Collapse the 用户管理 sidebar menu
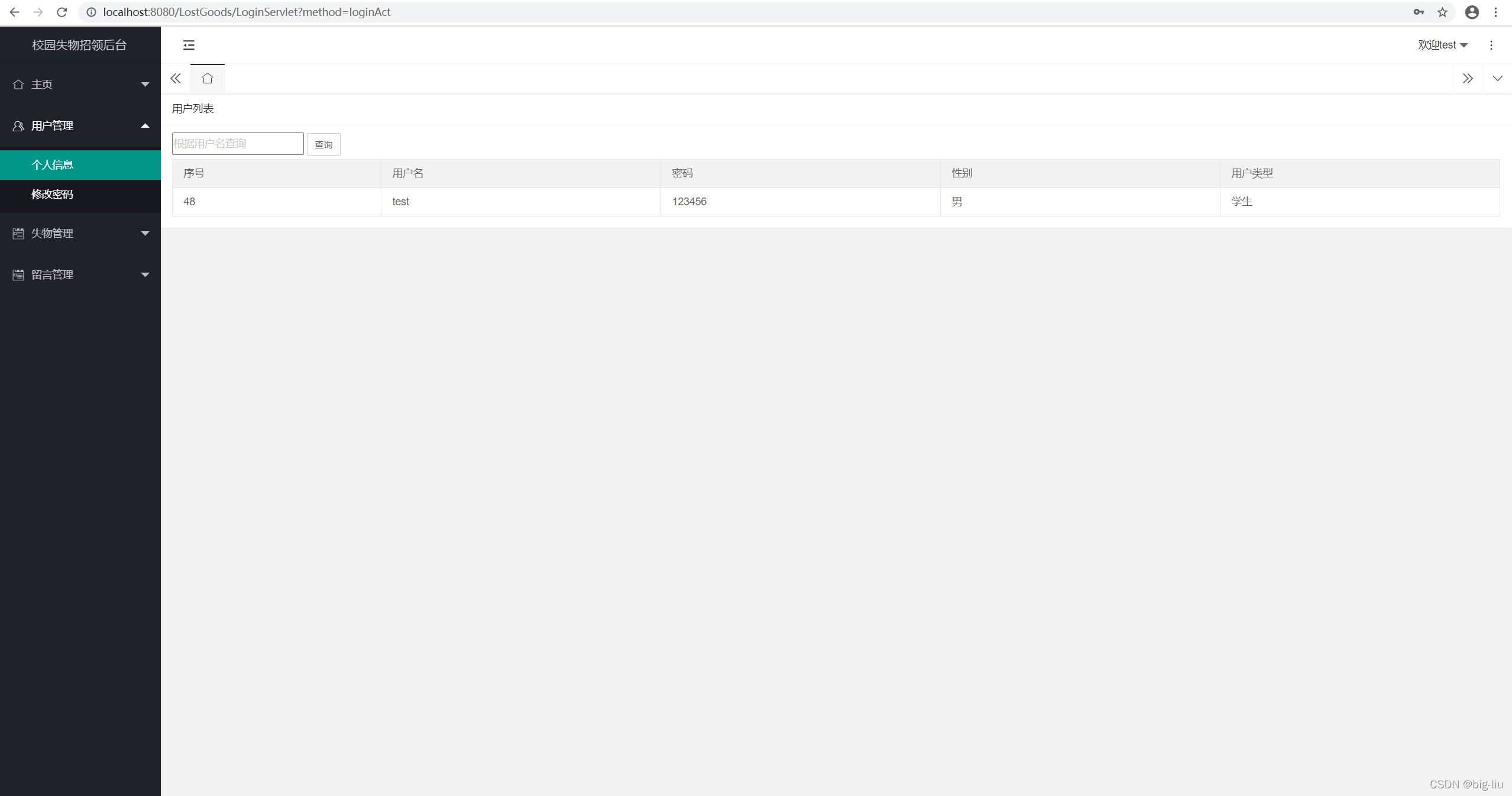This screenshot has width=1512, height=796. pyautogui.click(x=80, y=126)
